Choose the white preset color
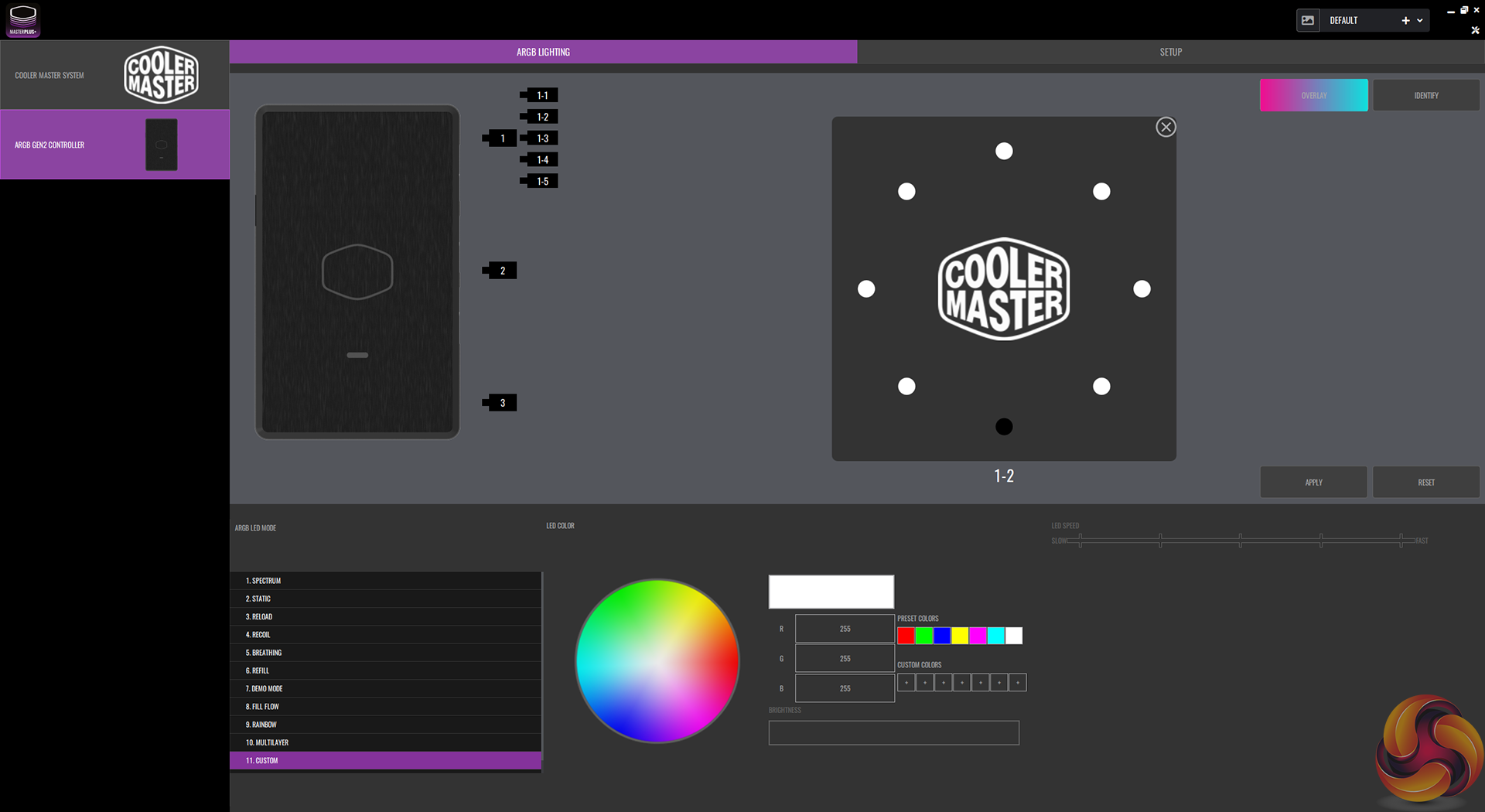Image resolution: width=1485 pixels, height=812 pixels. (1014, 636)
